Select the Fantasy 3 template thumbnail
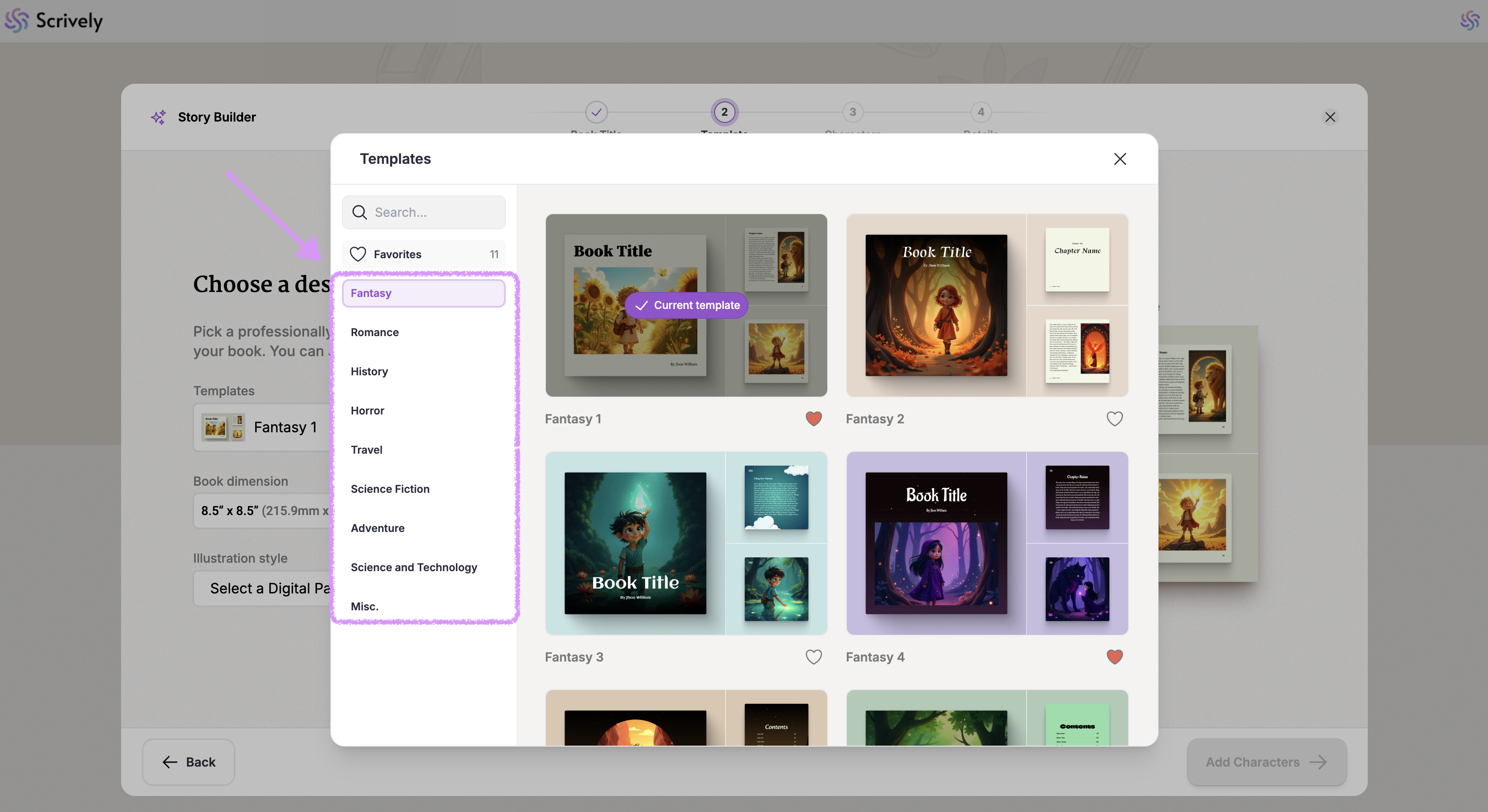The width and height of the screenshot is (1488, 812). (x=686, y=543)
